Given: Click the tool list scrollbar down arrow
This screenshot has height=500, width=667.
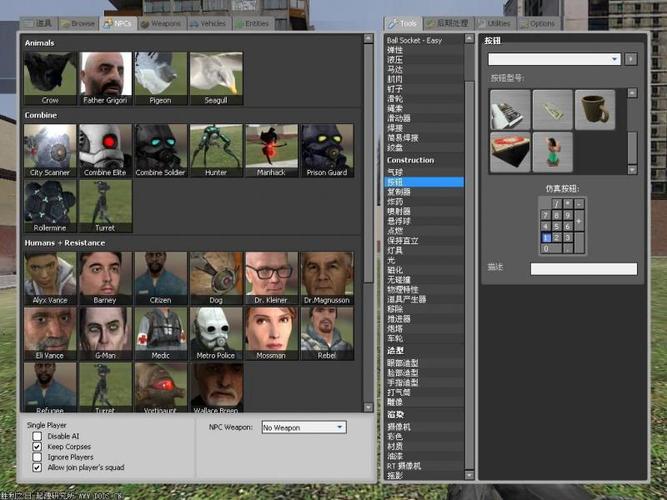Looking at the screenshot, I should (x=469, y=475).
